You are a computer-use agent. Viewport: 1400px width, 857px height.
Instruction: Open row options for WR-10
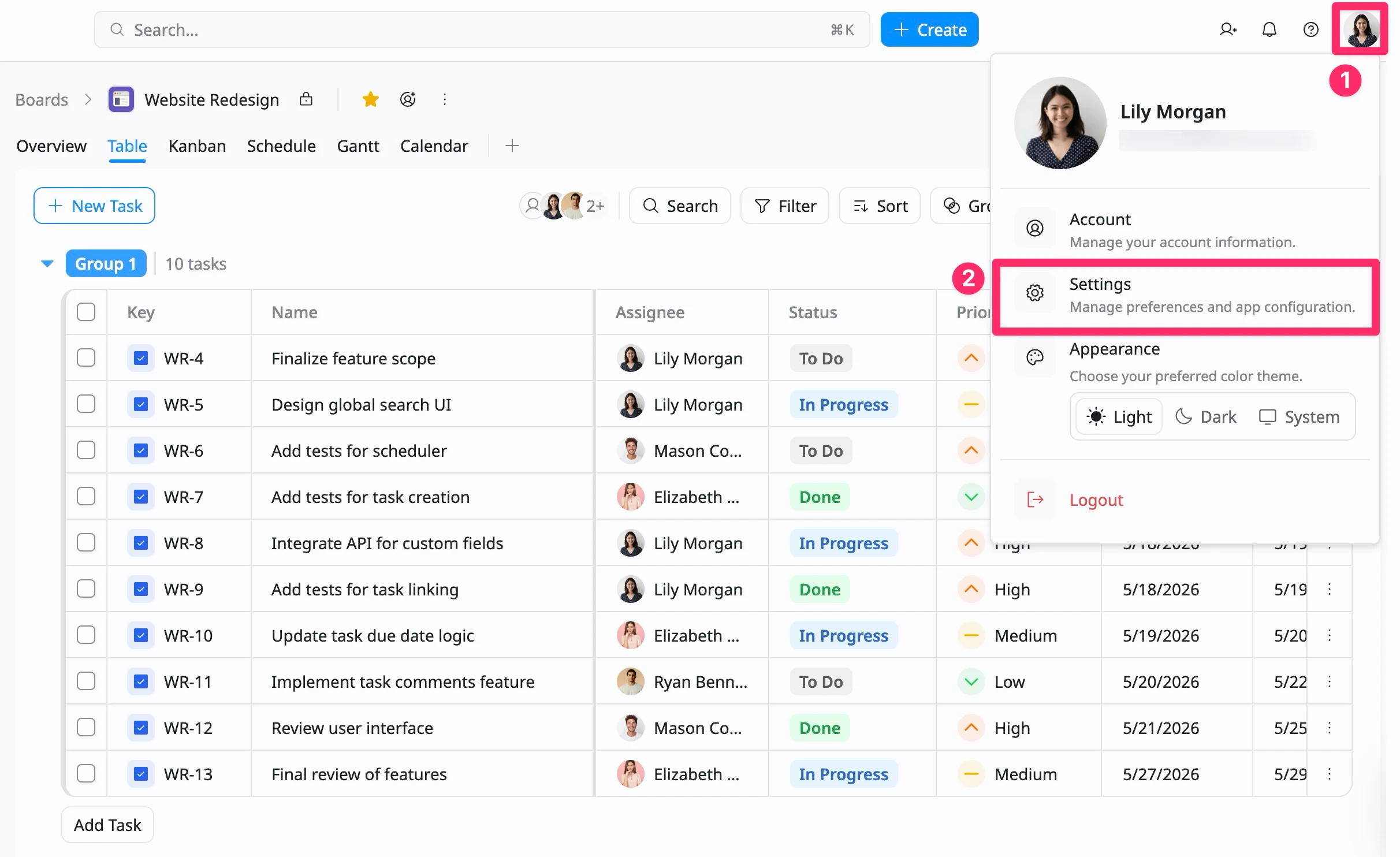coord(1329,635)
